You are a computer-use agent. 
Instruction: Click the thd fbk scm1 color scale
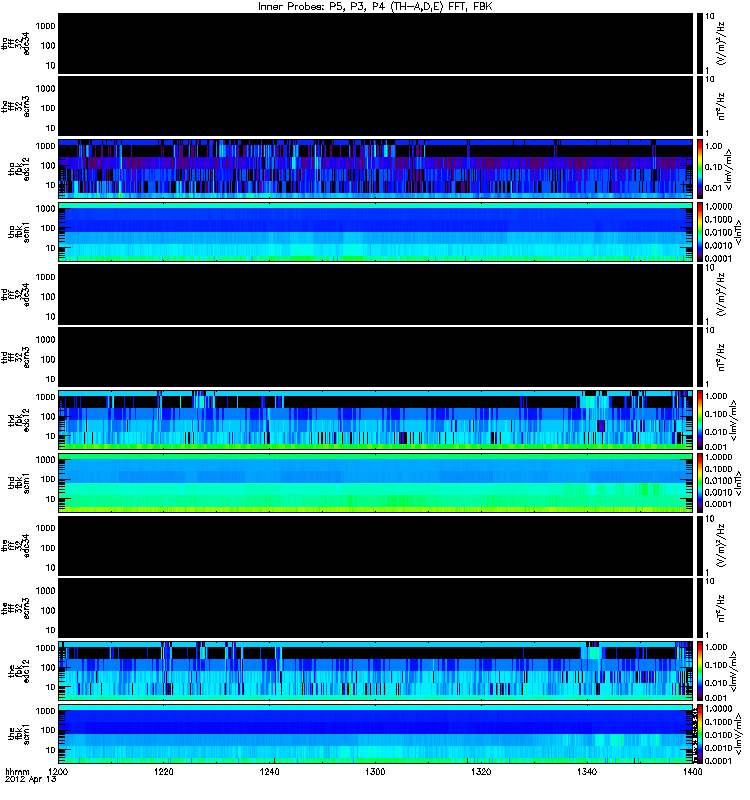point(699,483)
